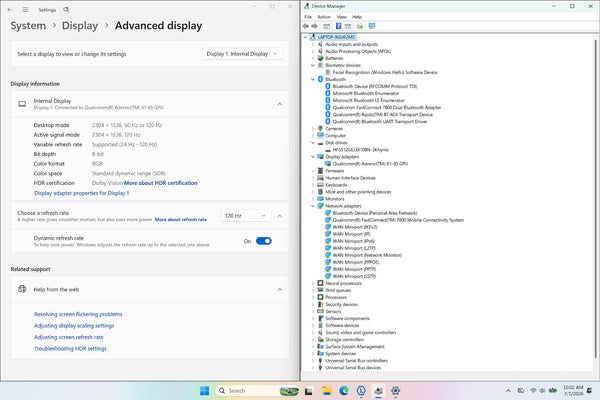Open Settings hamburger navigation menu
The image size is (600, 400).
pyautogui.click(x=25, y=10)
